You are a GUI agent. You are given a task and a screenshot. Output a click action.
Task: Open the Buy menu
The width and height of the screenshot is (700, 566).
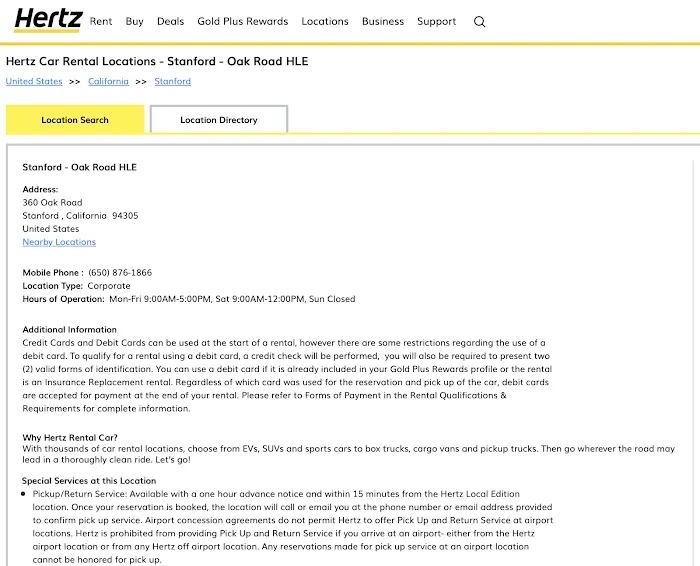(135, 21)
